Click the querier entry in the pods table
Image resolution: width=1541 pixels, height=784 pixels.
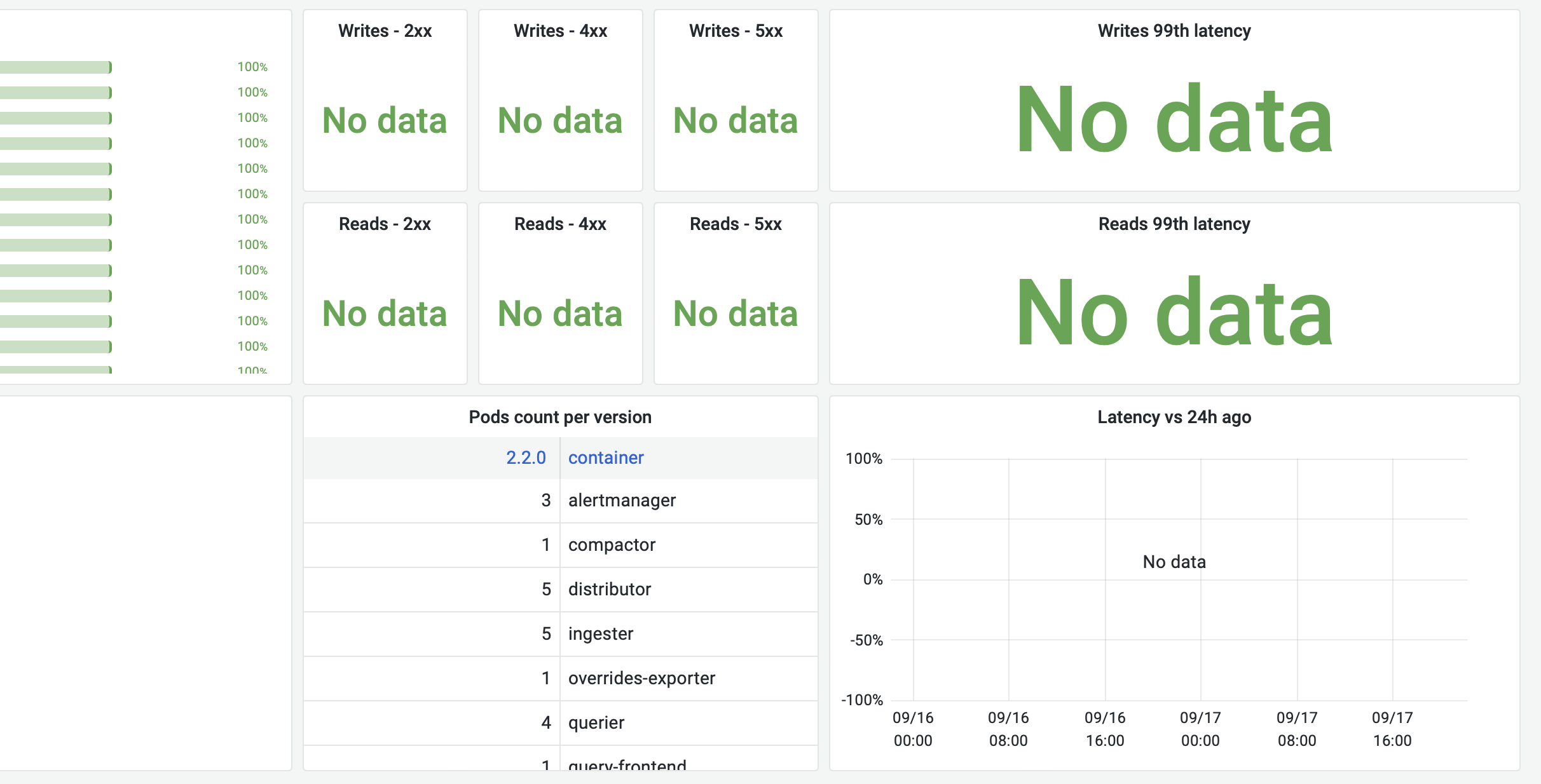tap(596, 722)
